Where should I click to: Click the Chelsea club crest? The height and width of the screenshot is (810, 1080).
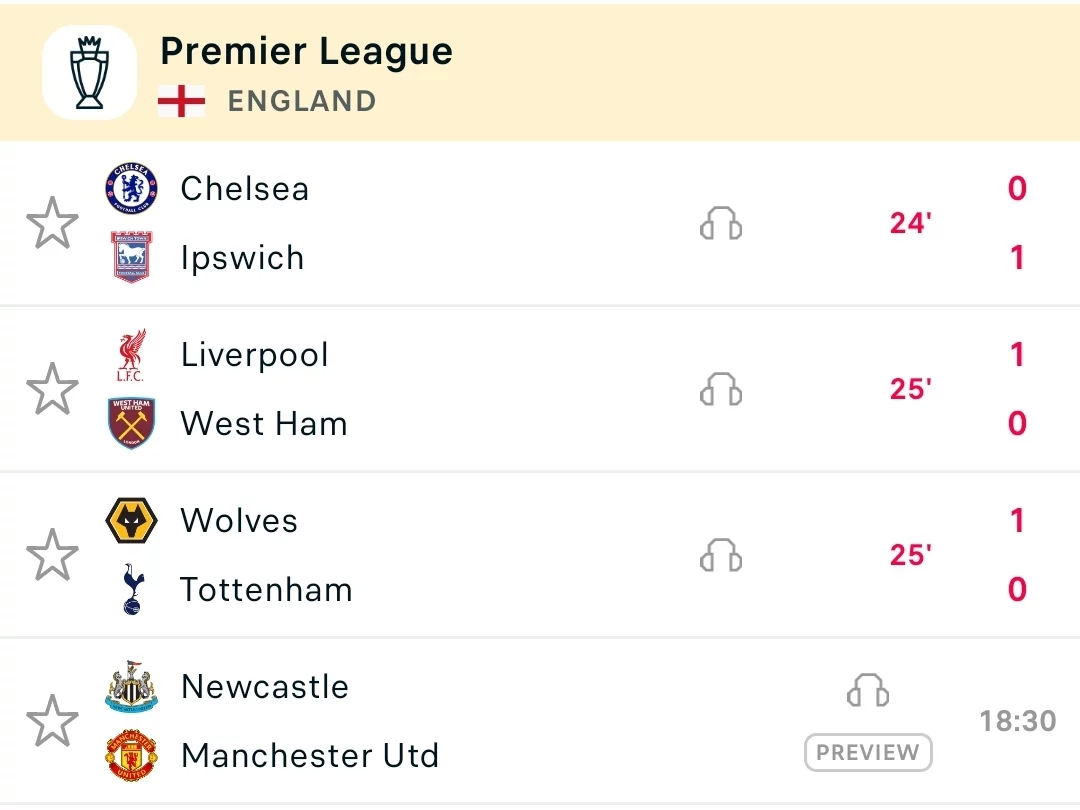click(x=132, y=188)
